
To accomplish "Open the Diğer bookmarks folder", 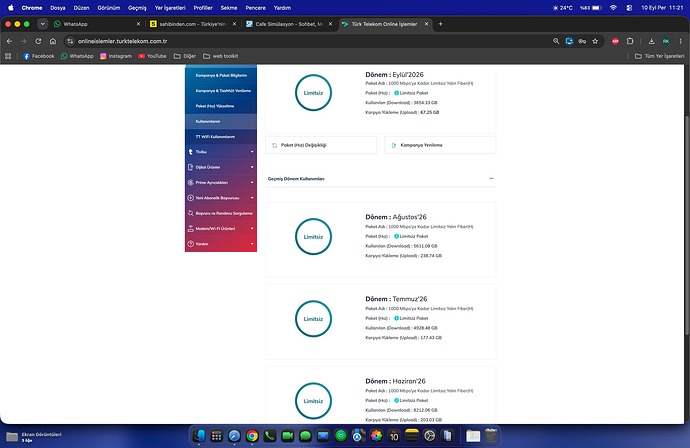I will 185,56.
